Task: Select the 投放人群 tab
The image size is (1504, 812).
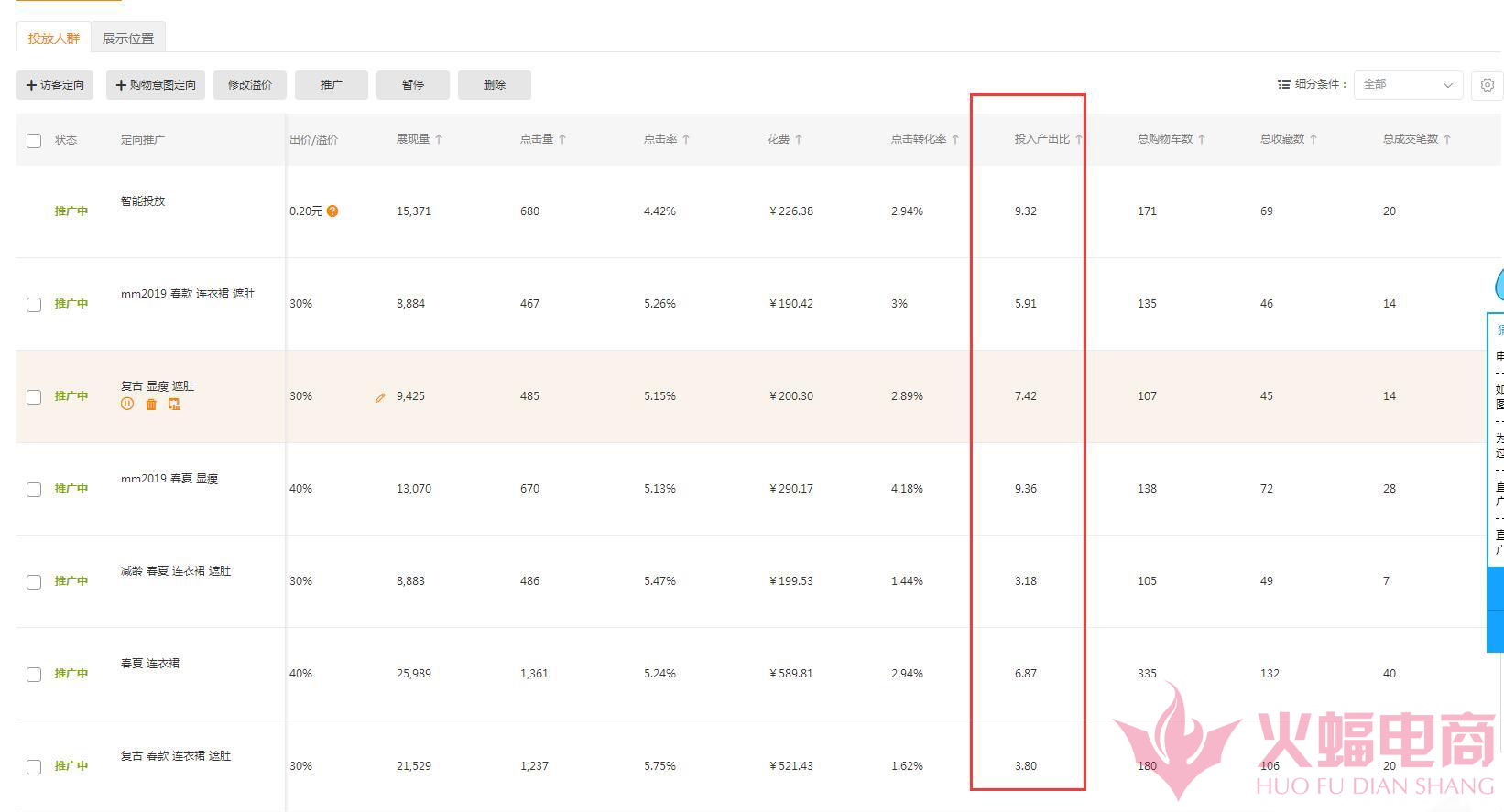Action: click(54, 38)
